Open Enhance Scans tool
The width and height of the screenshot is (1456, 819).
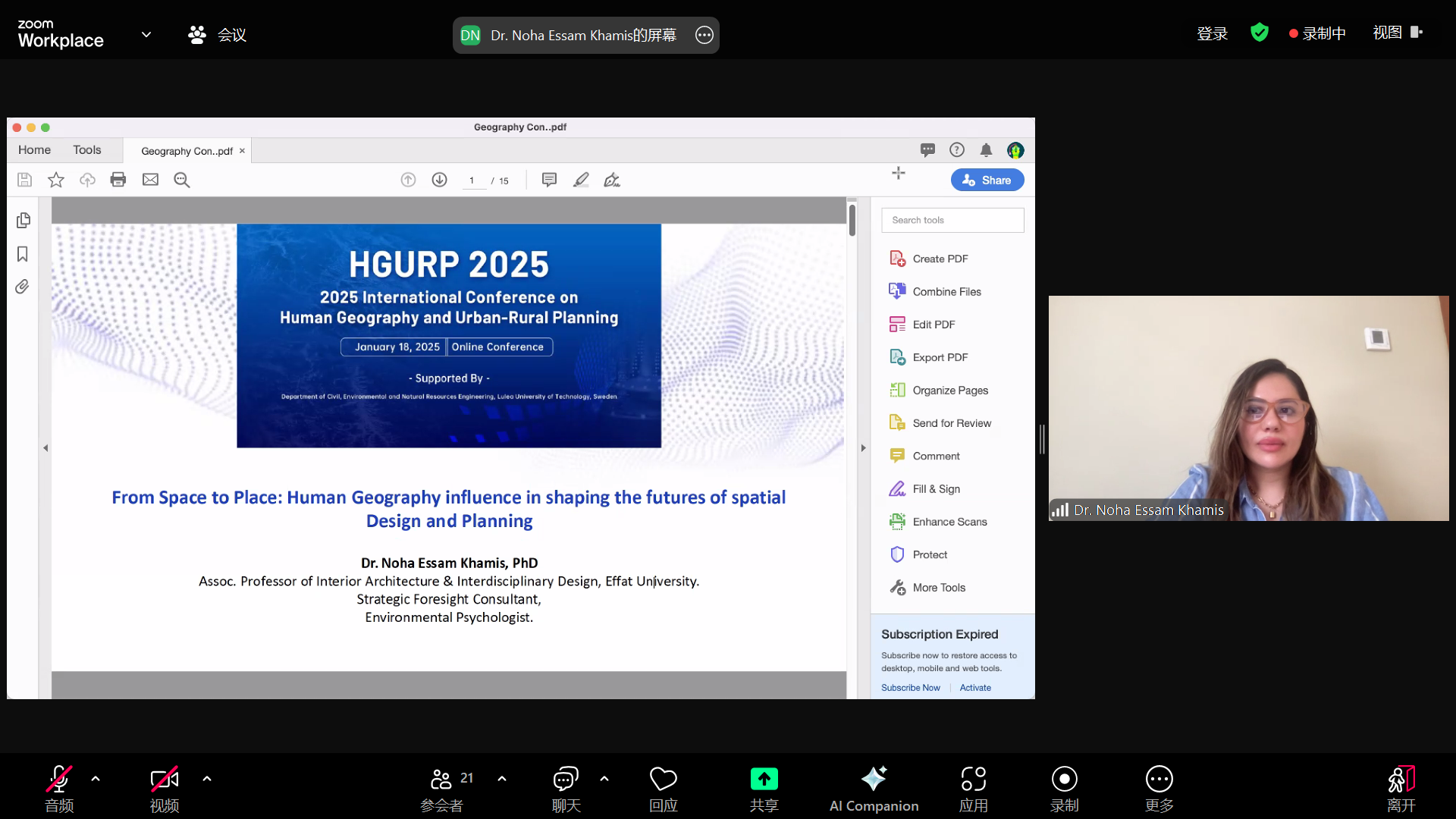(x=938, y=522)
